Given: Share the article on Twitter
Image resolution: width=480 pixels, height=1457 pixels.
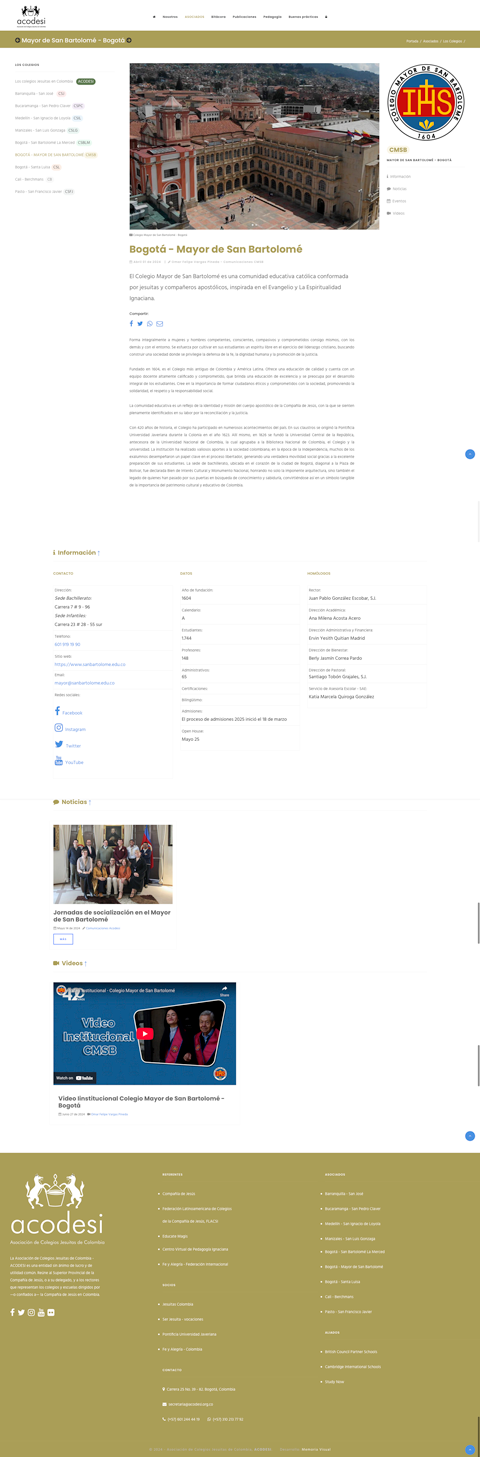Looking at the screenshot, I should [x=140, y=324].
